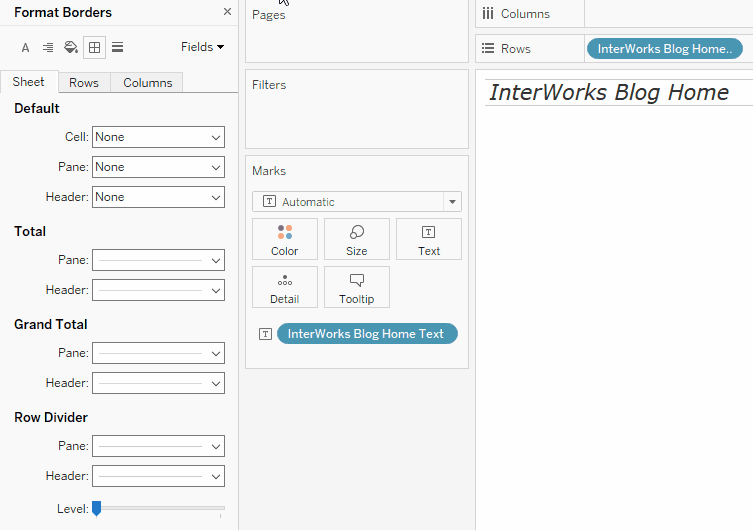Viewport: 753px width, 530px height.
Task: Click the Detail marks card
Action: (x=285, y=287)
